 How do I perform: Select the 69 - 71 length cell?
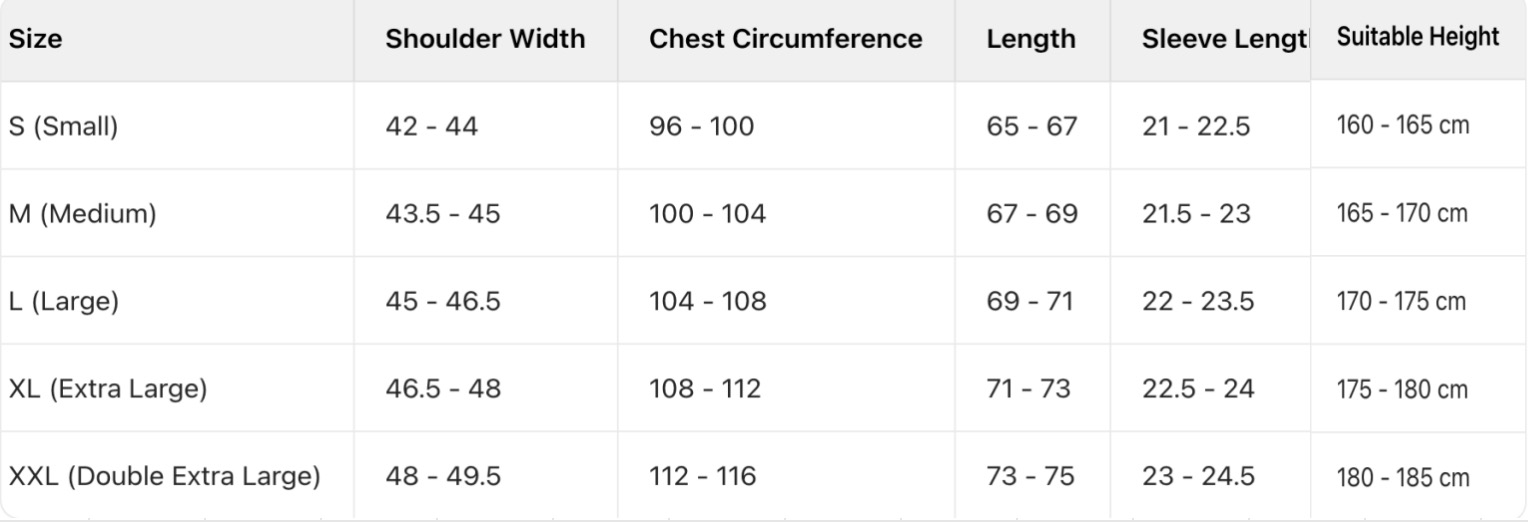pos(1030,301)
